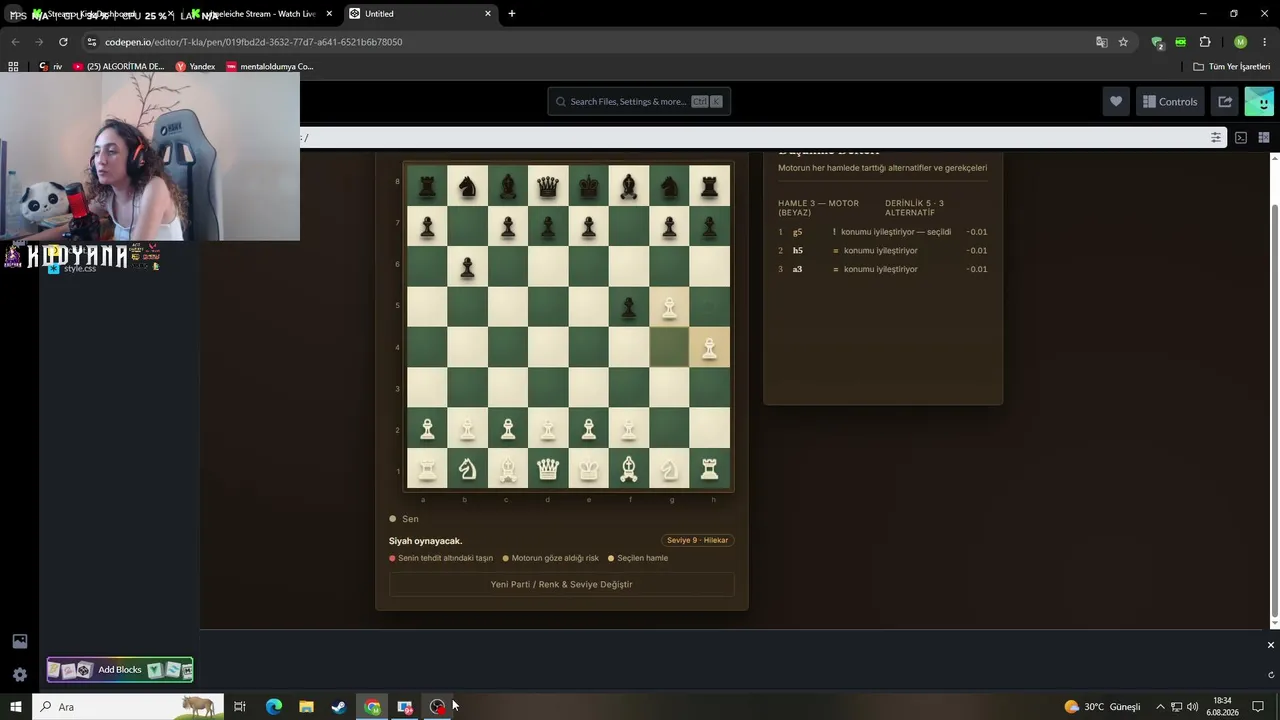
Task: Open the Windows Start menu
Action: click(16, 707)
